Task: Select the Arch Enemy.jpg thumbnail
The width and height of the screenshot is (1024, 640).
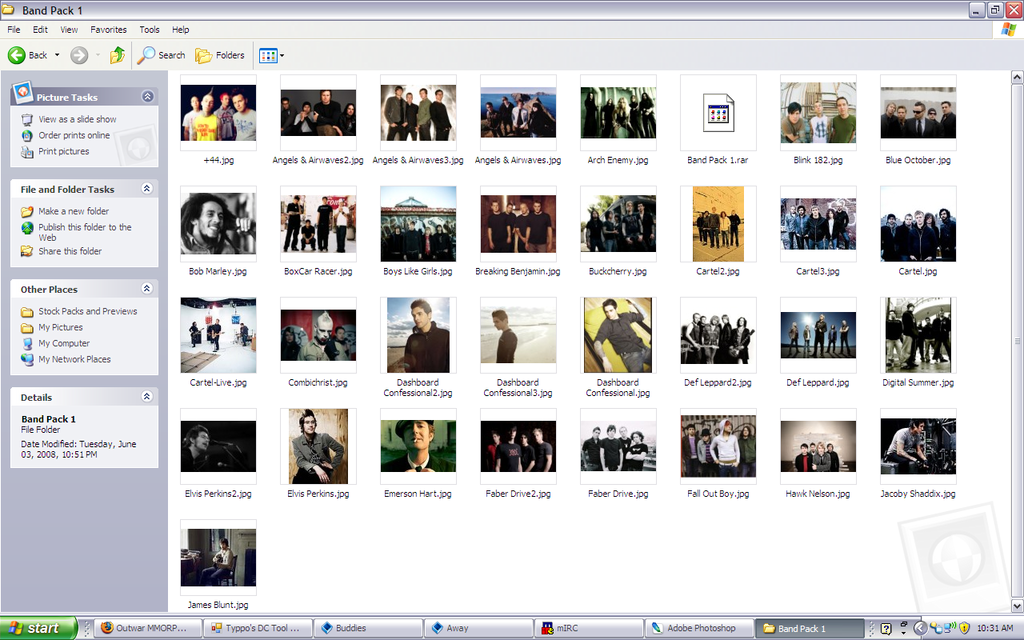Action: coord(618,113)
